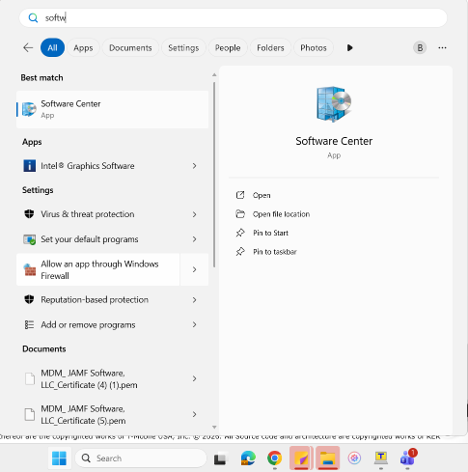
Task: Open the Windows Start button
Action: (59, 458)
